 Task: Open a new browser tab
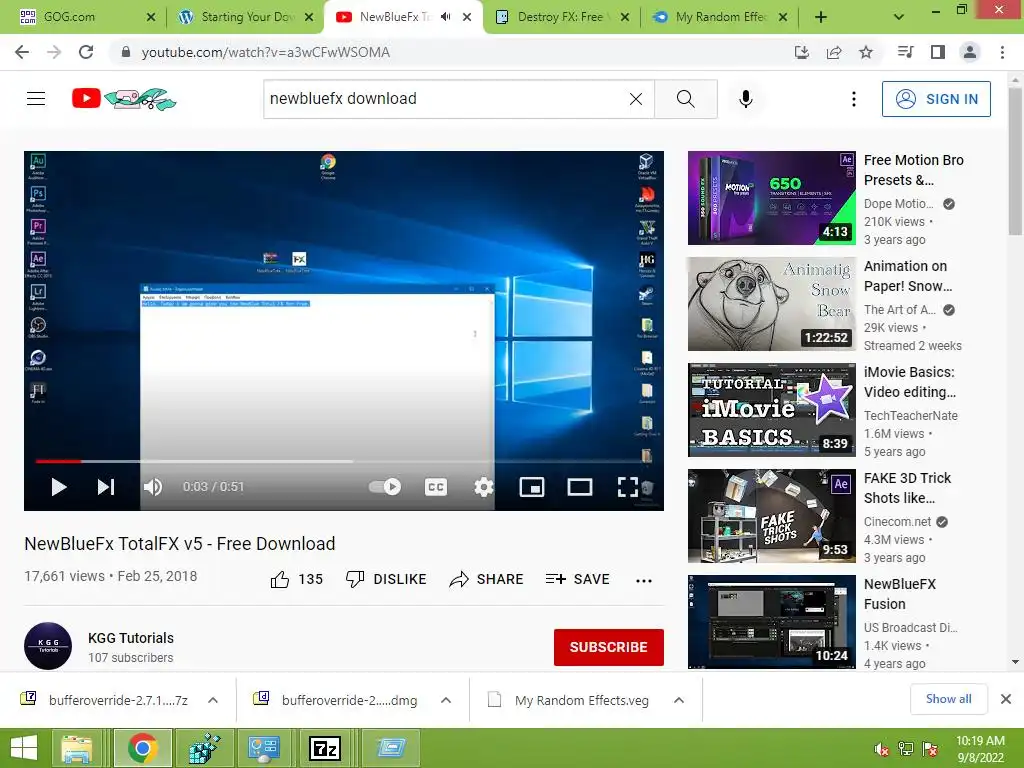821,17
